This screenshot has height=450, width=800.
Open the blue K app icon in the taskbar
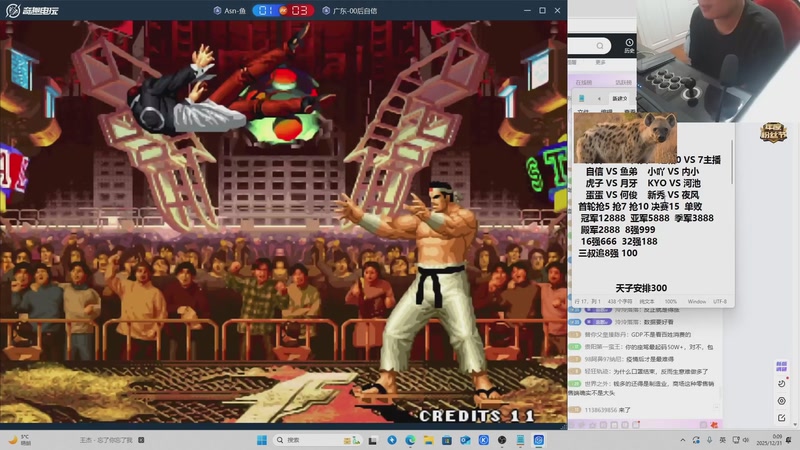click(484, 440)
